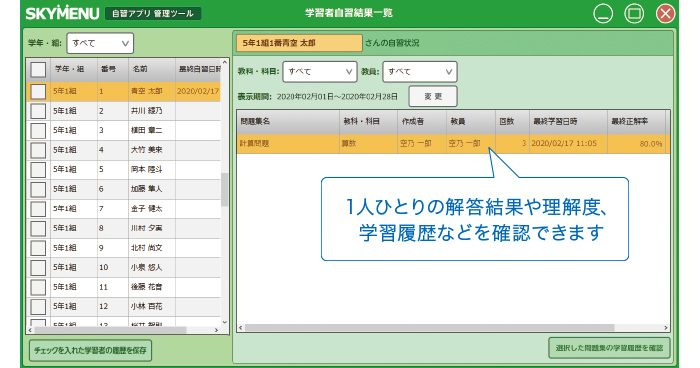Click the SKYMENU logo

click(x=62, y=13)
